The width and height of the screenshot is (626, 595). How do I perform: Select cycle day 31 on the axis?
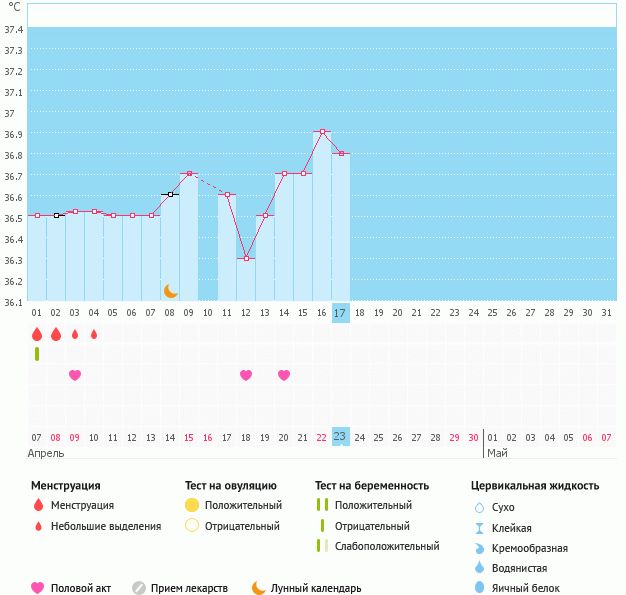click(x=606, y=313)
